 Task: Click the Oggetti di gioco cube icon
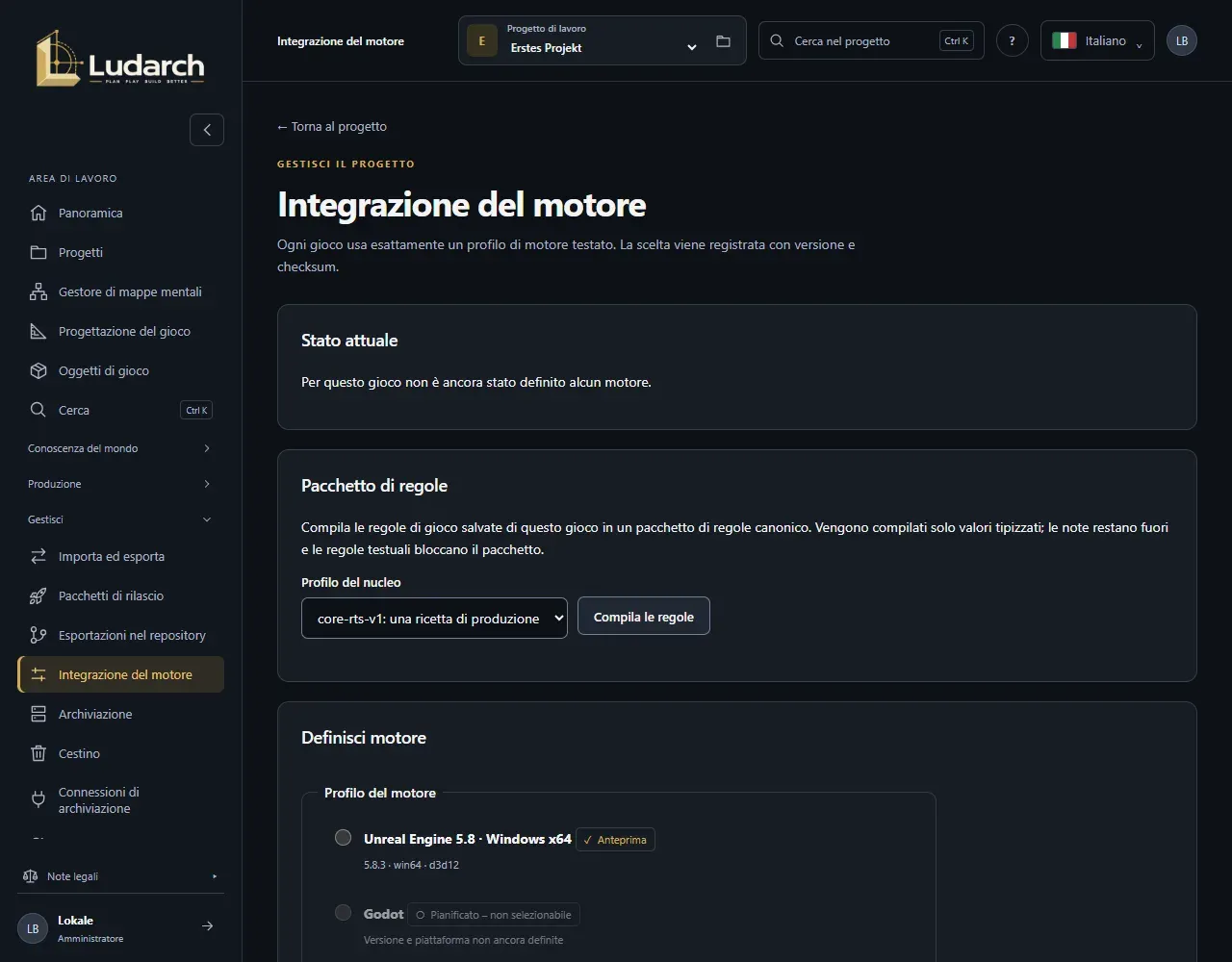(38, 370)
